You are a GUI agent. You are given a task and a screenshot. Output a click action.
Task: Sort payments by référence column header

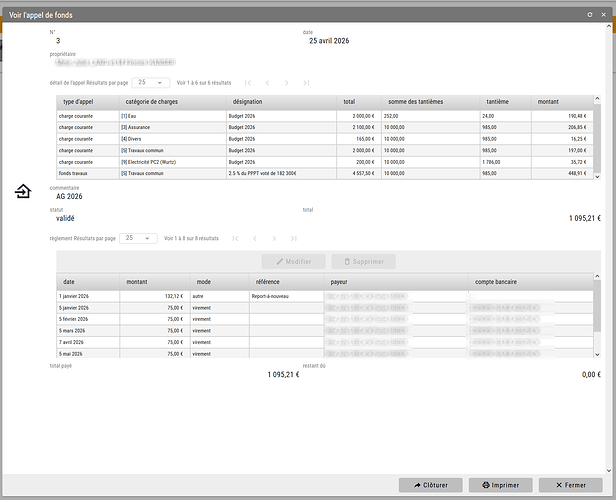pos(286,282)
